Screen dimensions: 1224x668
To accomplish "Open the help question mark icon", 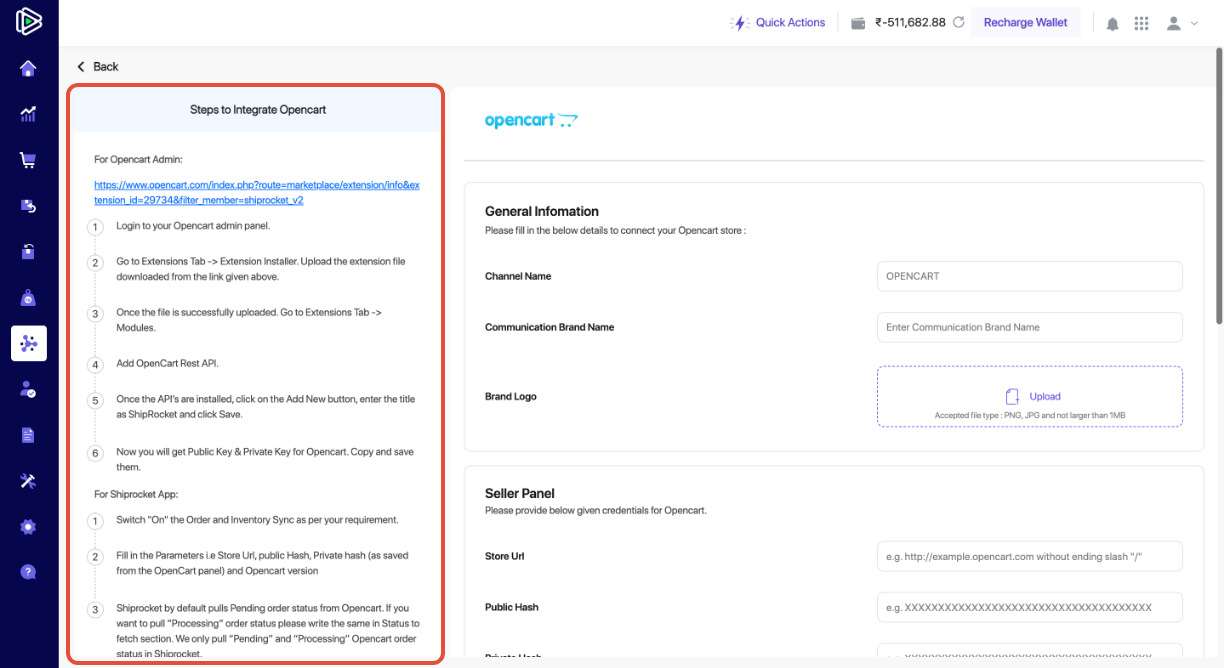I will (x=28, y=572).
